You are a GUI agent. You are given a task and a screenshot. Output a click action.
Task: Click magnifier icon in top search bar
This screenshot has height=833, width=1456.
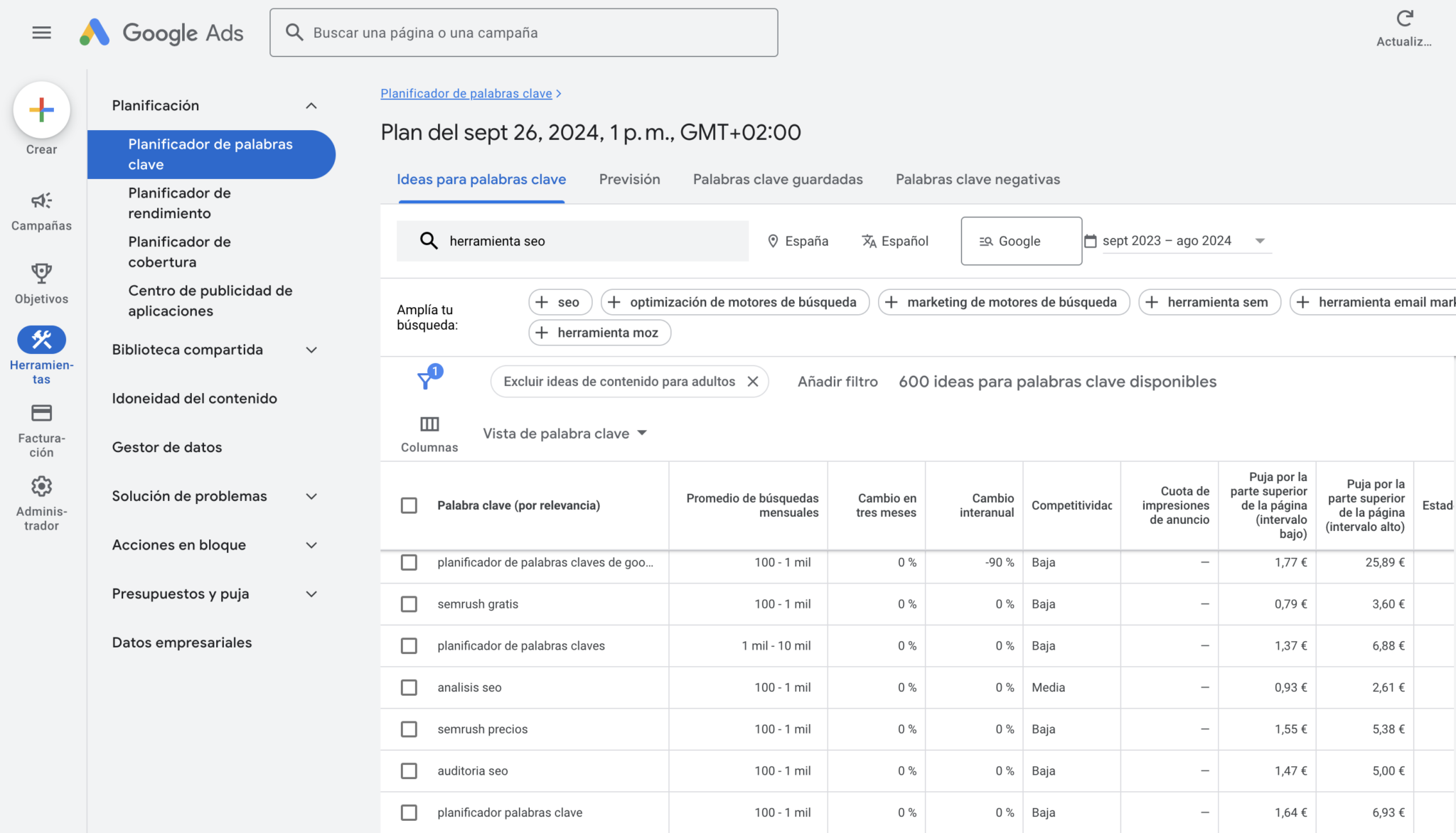tap(294, 32)
